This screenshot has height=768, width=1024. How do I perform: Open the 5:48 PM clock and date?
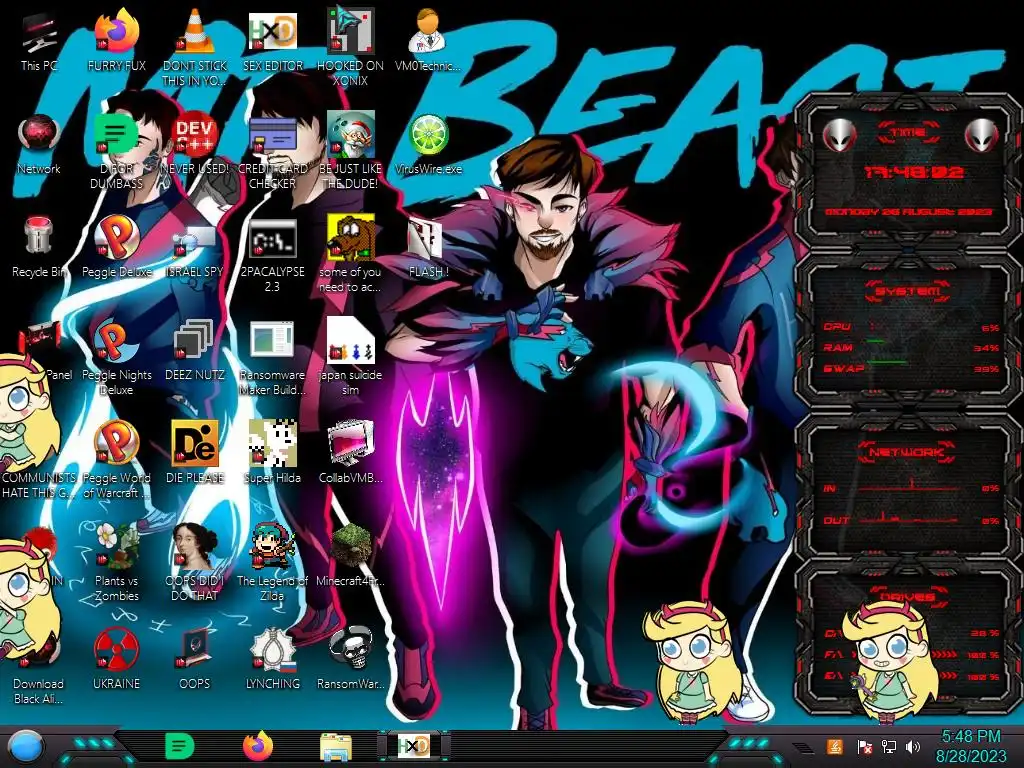tap(970, 746)
